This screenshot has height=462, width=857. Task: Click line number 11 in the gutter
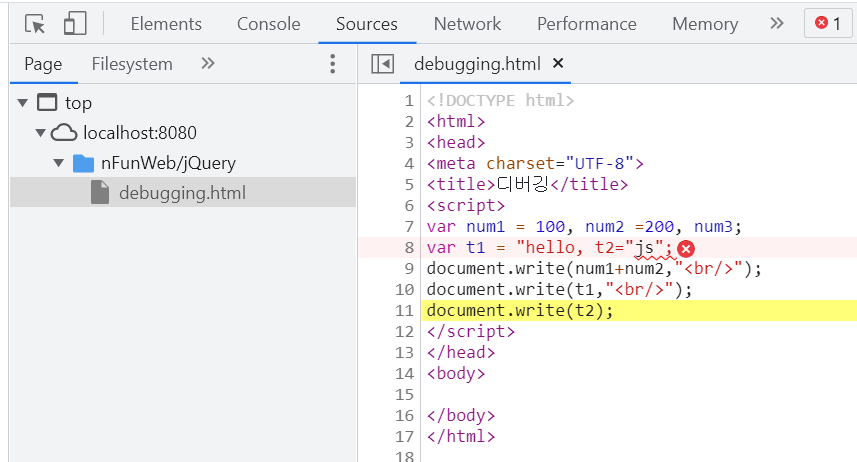(x=404, y=311)
